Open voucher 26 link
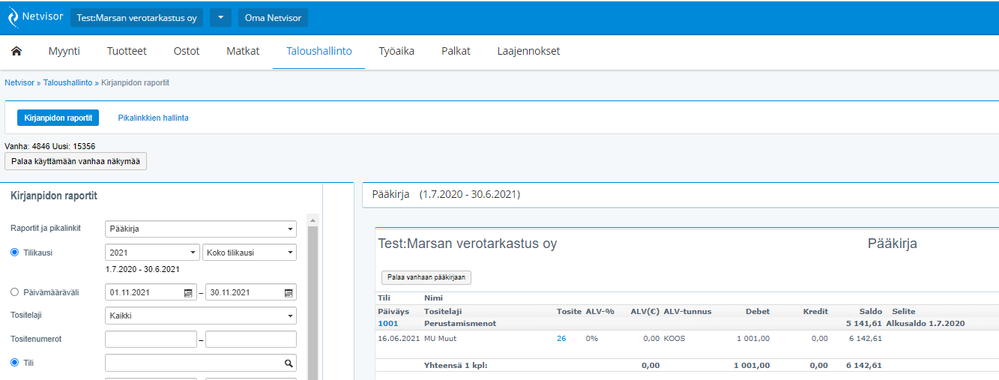Image resolution: width=999 pixels, height=380 pixels. [561, 339]
